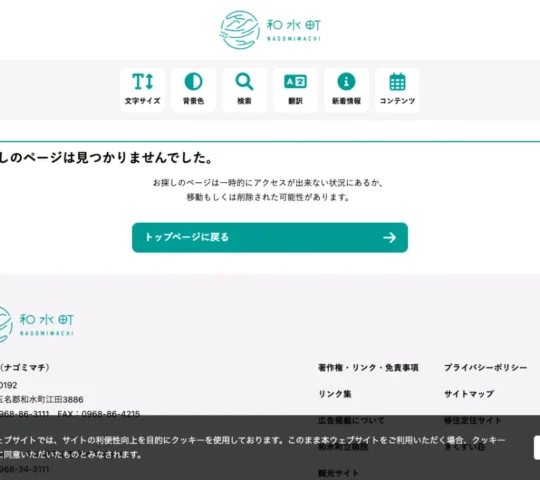Open the 翻訳 translation option
The image size is (540, 480).
click(x=295, y=90)
